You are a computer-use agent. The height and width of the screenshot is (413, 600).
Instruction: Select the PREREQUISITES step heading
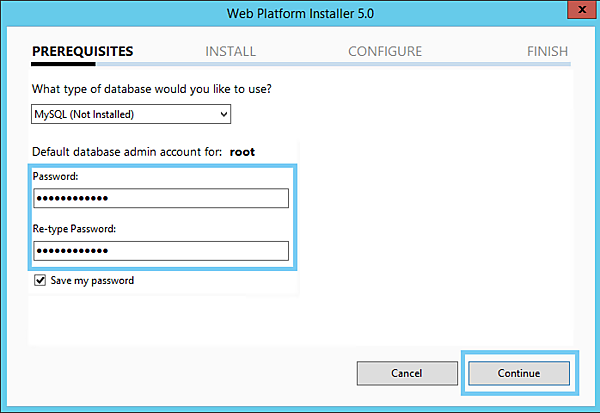coord(82,51)
